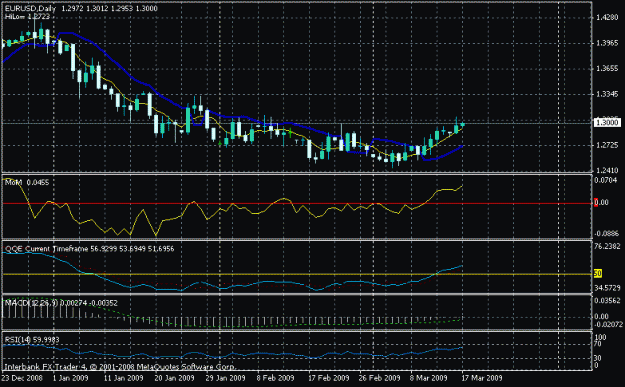
Task: Click date label 17 Feb 2009
Action: click(x=328, y=378)
